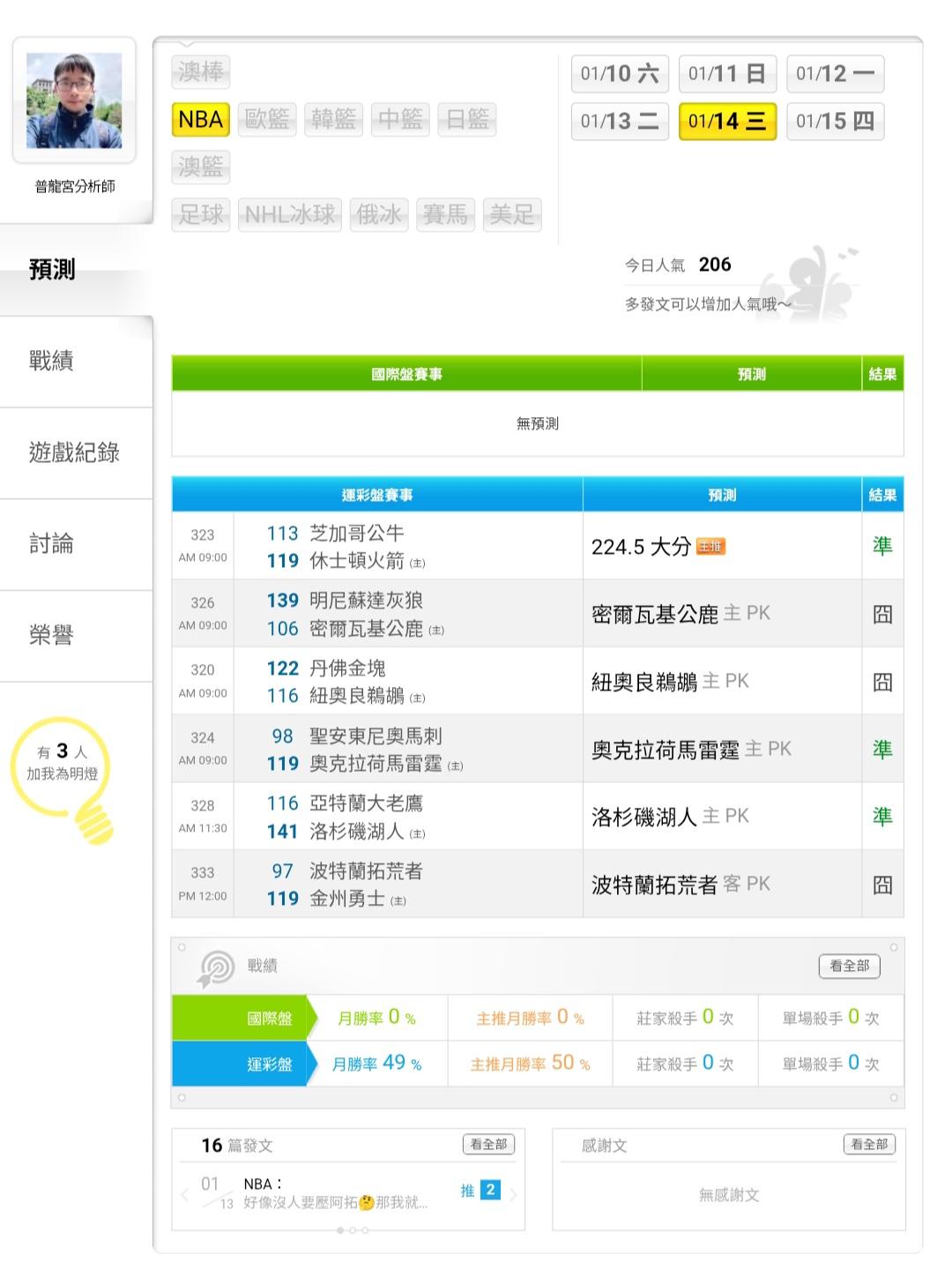Switch to date 01/13 二
This screenshot has width=952, height=1270.
click(620, 122)
